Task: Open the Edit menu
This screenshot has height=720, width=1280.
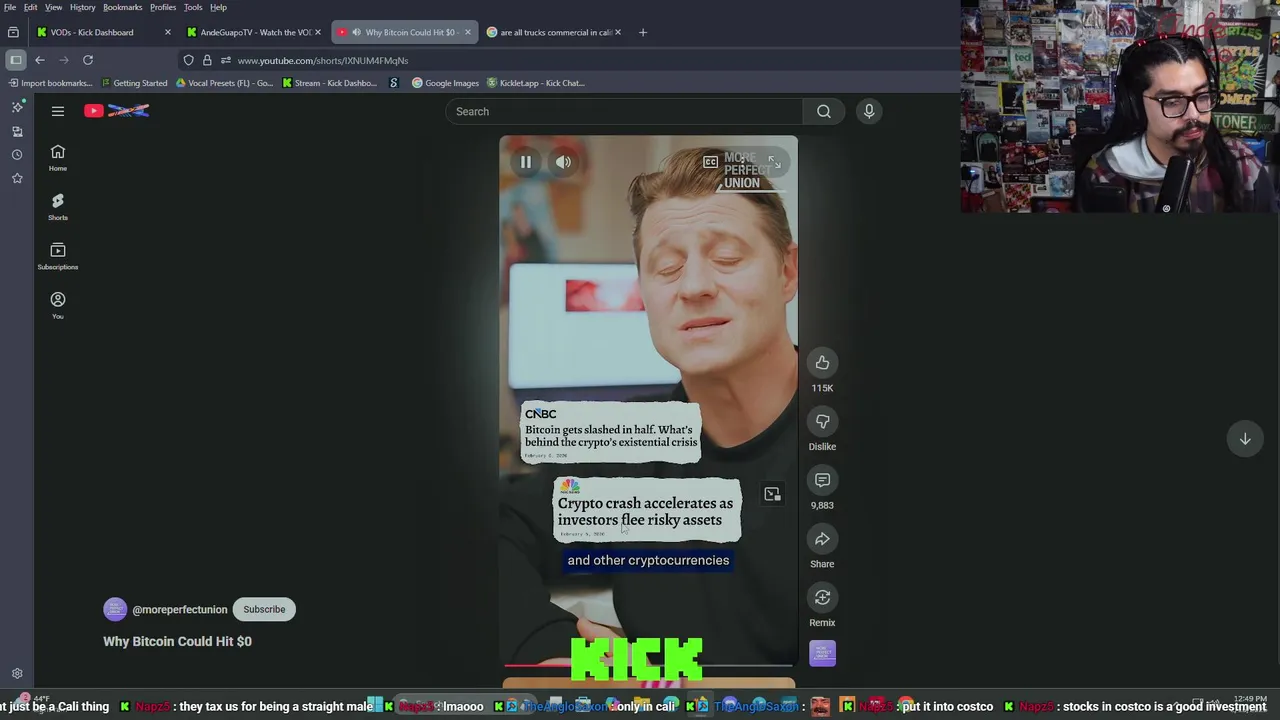Action: click(x=31, y=7)
